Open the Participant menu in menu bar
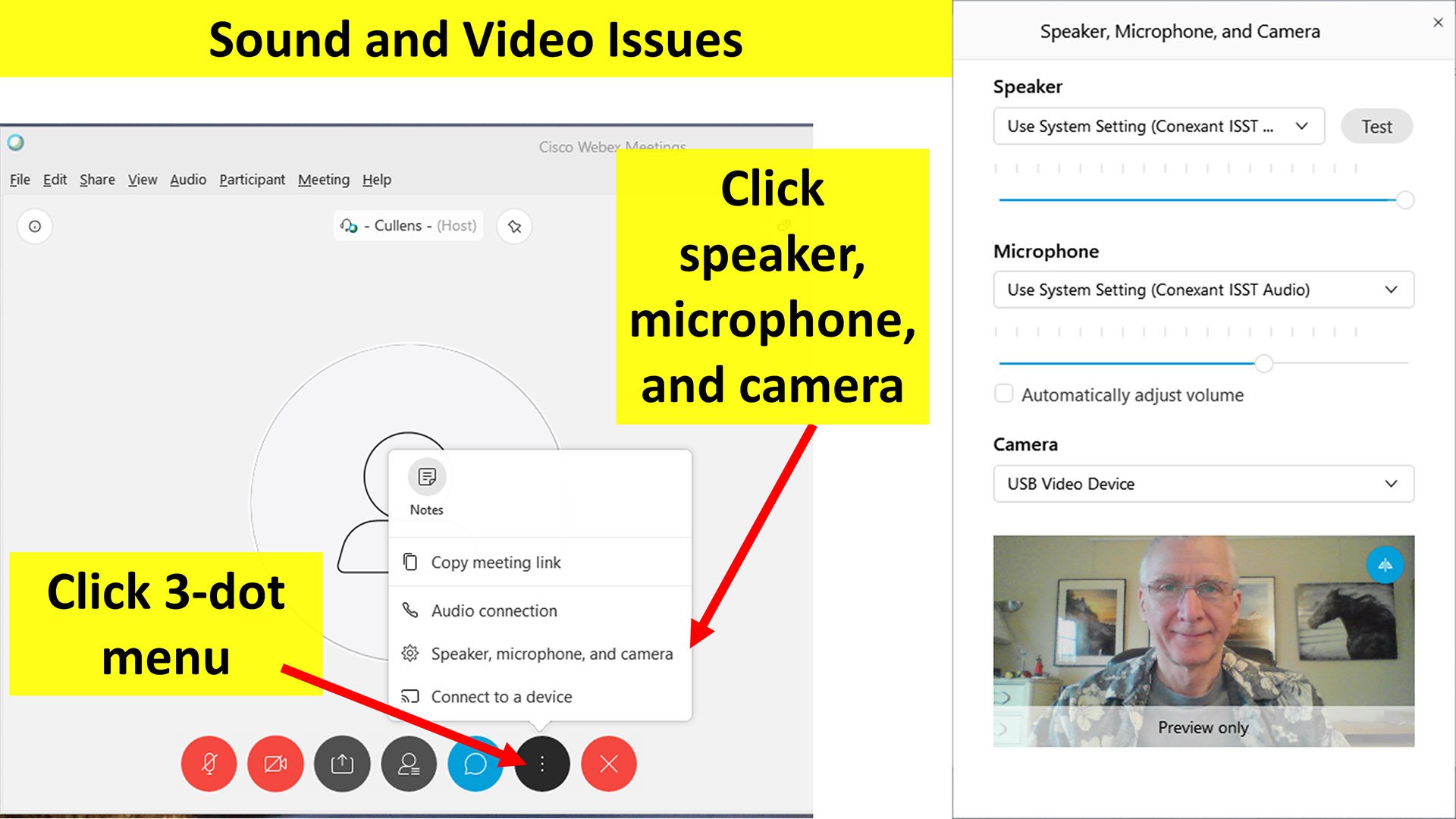The image size is (1456, 819). pos(252,180)
